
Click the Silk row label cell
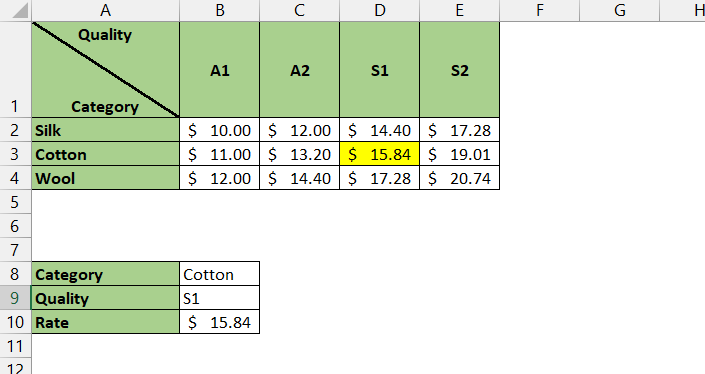click(106, 130)
